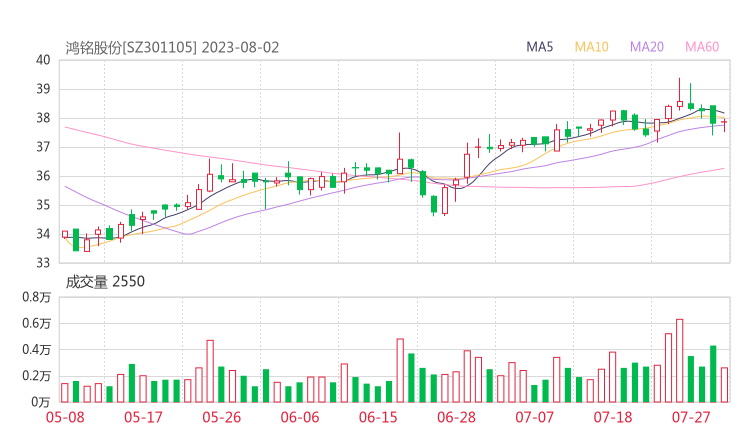The width and height of the screenshot is (740, 440).
Task: Select the 05-26 date tick
Action: pyautogui.click(x=222, y=416)
